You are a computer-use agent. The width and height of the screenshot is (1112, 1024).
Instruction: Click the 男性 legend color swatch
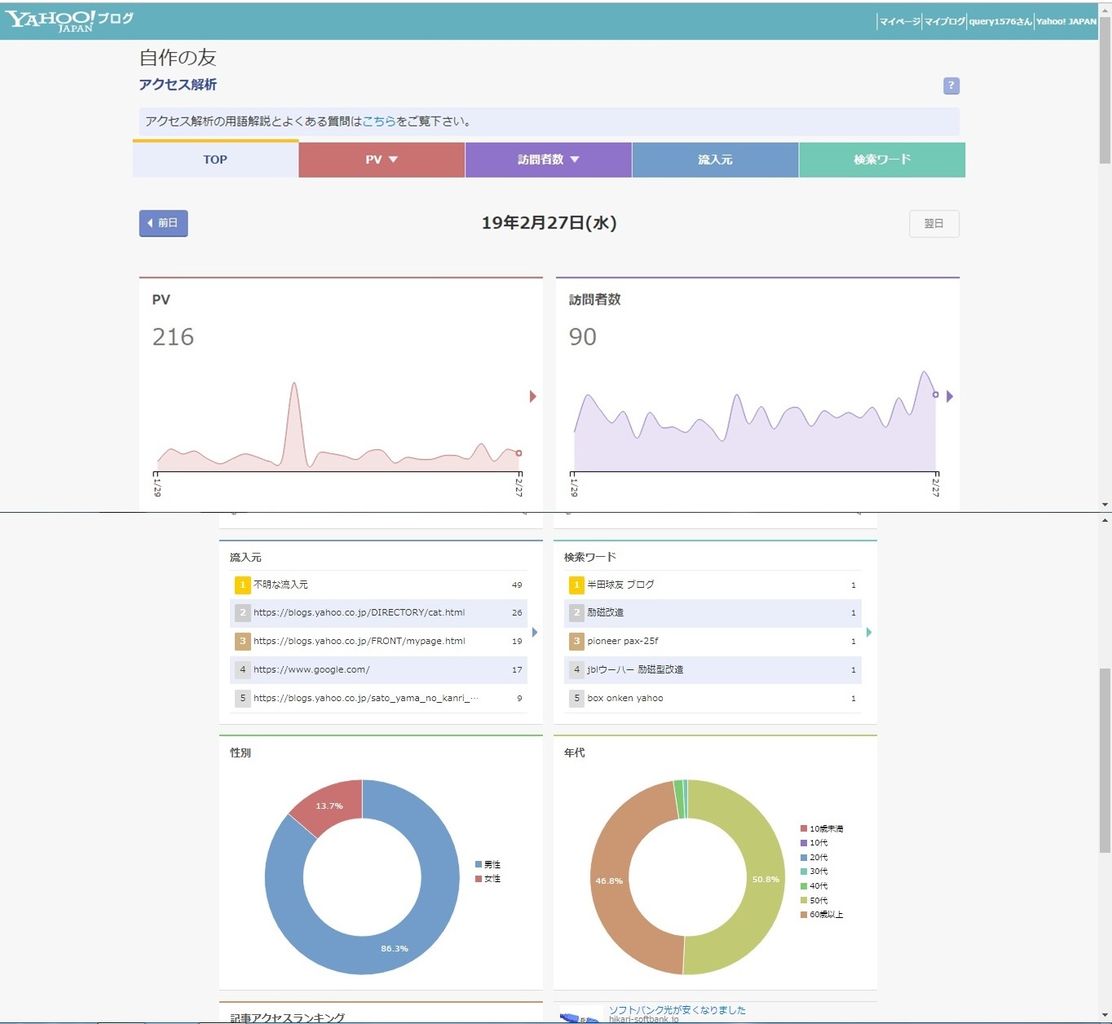479,864
